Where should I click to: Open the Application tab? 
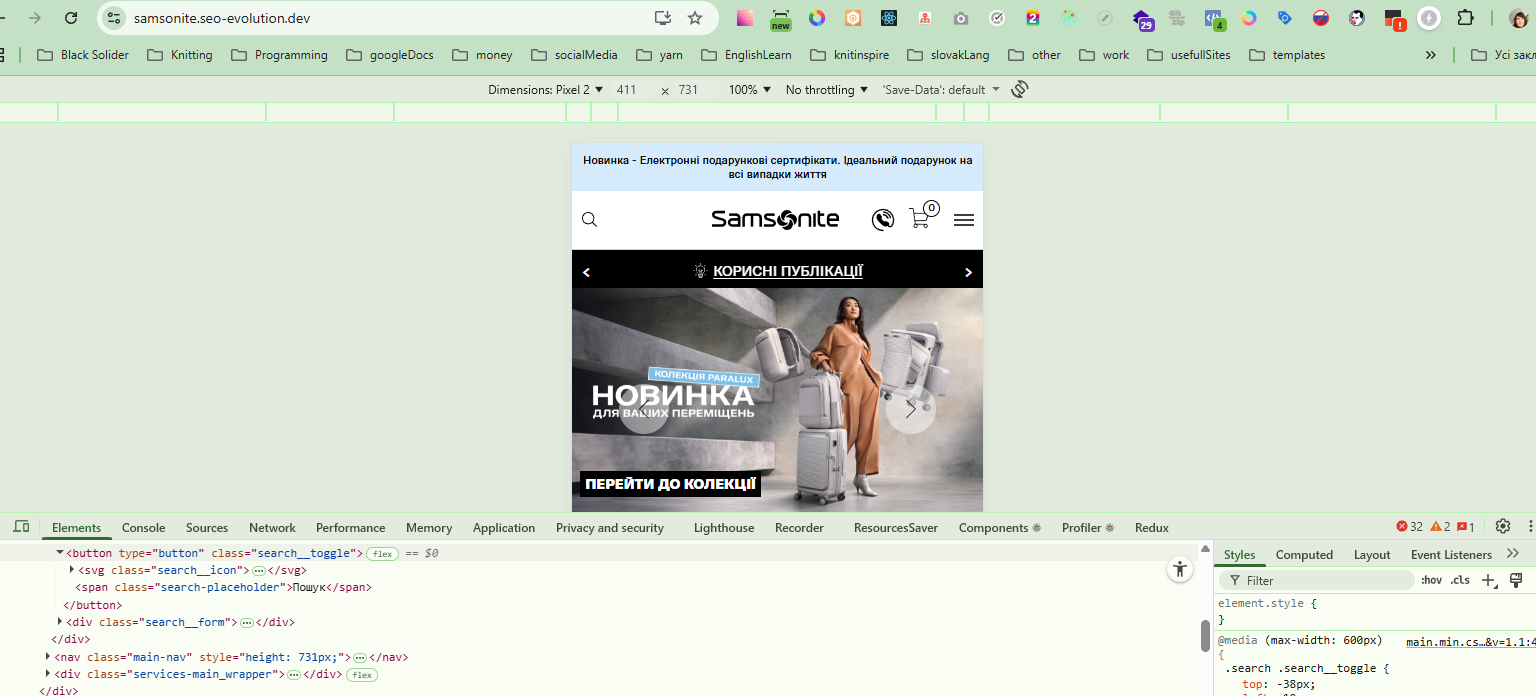coord(504,527)
